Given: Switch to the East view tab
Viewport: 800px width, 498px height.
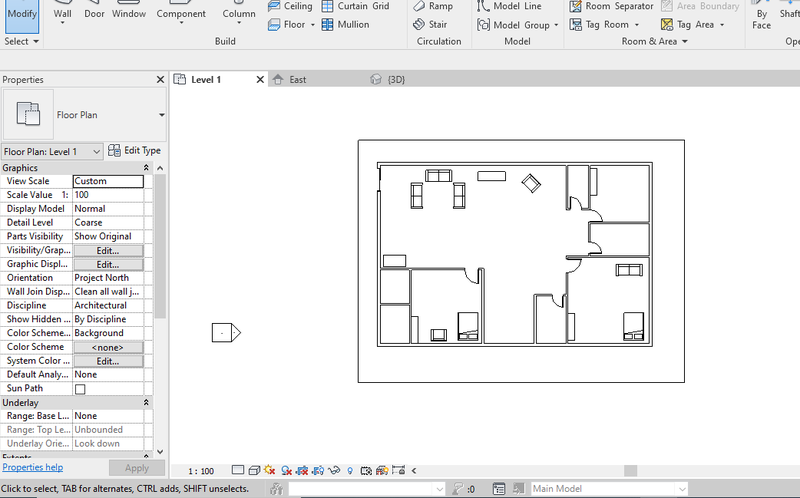Looking at the screenshot, I should click(297, 80).
